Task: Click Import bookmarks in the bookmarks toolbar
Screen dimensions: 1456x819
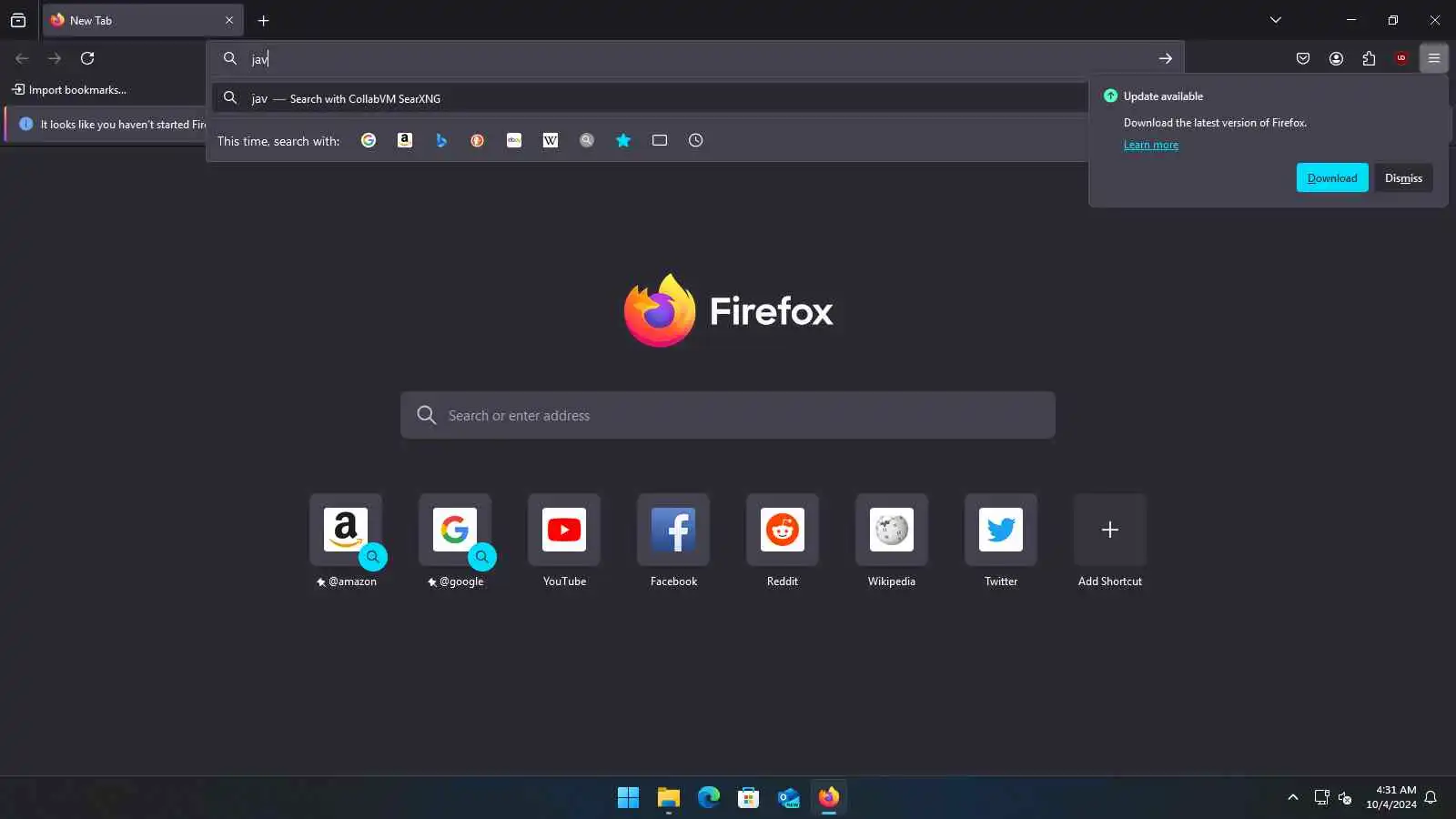Action: tap(69, 89)
